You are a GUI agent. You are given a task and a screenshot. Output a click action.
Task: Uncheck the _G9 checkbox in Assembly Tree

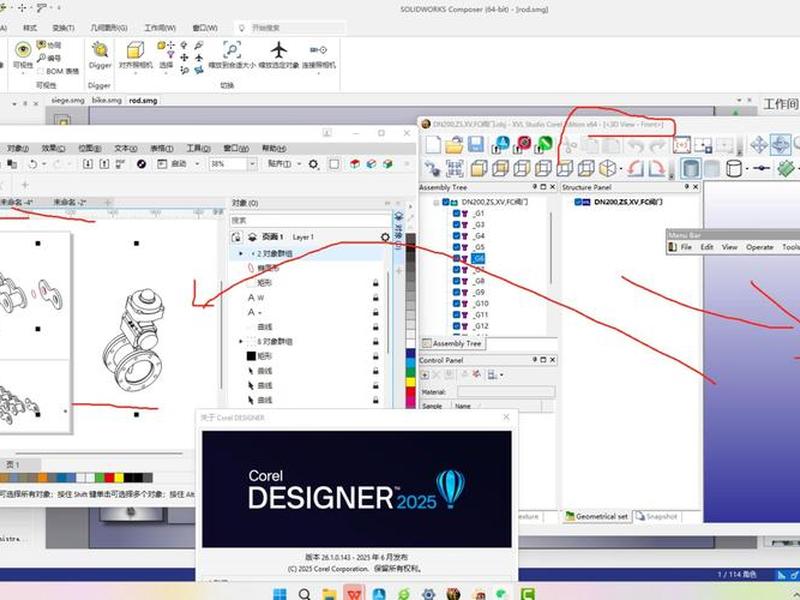point(457,292)
